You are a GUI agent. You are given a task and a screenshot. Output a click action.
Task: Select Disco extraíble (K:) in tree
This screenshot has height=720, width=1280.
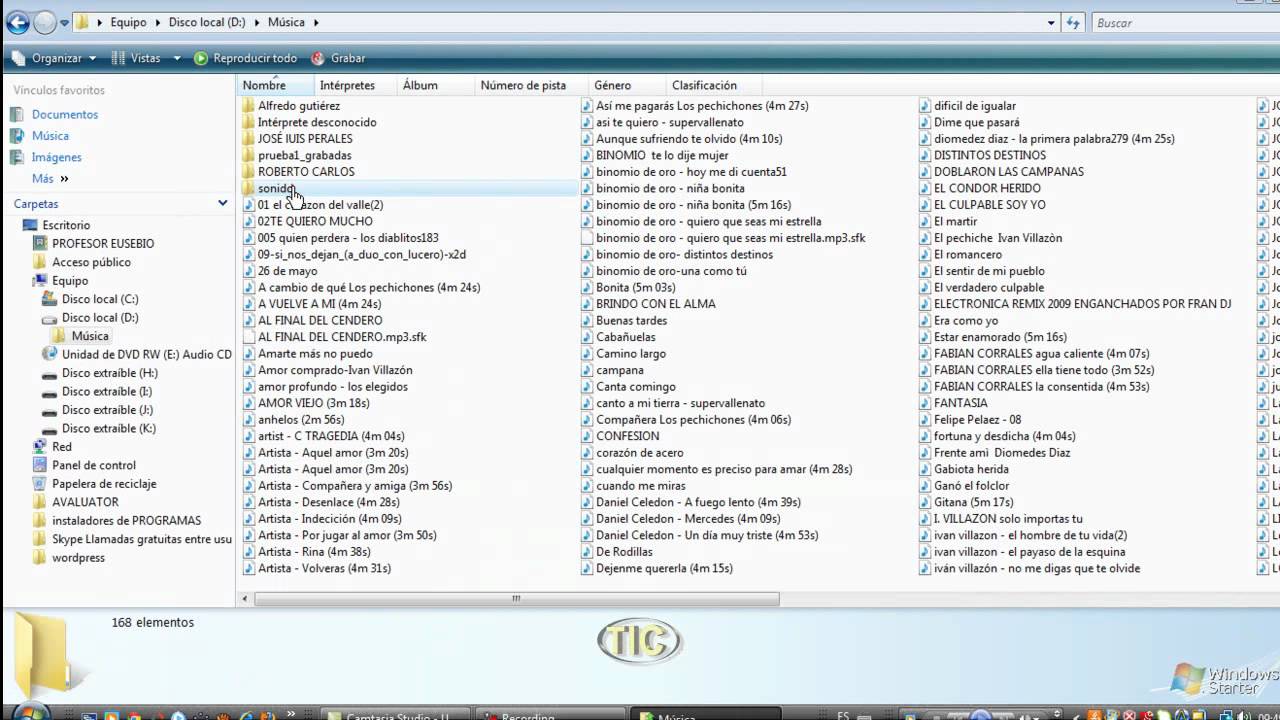tap(109, 429)
